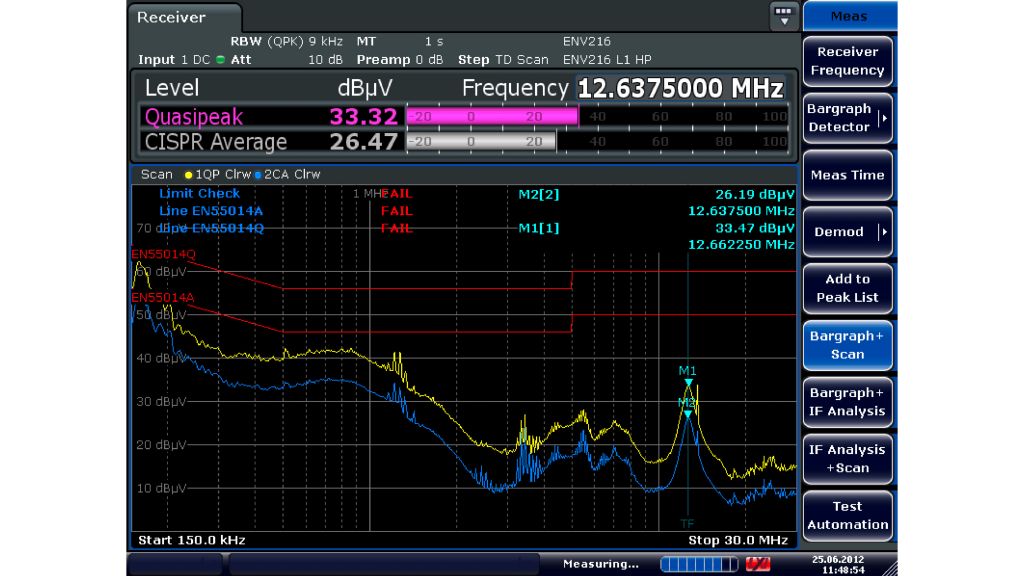Click the yellow 1QP trace indicator dot

coord(187,175)
